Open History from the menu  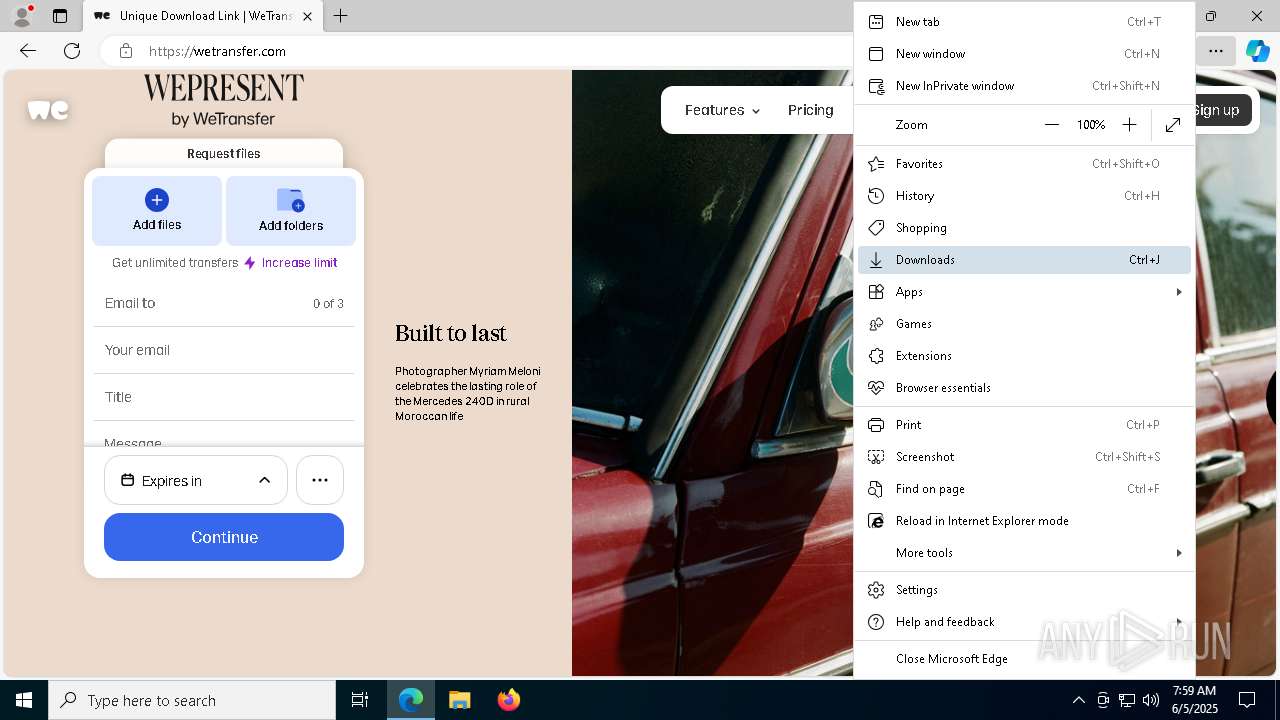(1024, 196)
